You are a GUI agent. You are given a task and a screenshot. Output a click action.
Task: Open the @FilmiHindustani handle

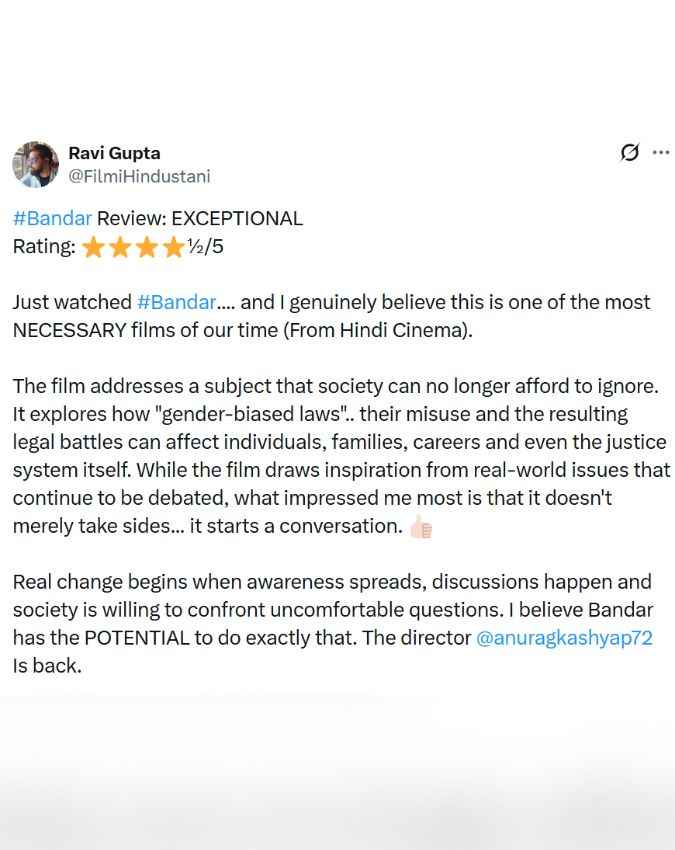point(139,177)
